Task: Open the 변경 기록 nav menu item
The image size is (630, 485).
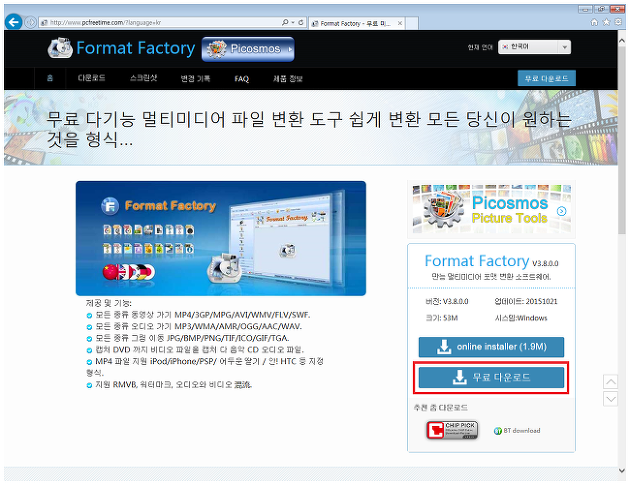Action: coord(195,79)
